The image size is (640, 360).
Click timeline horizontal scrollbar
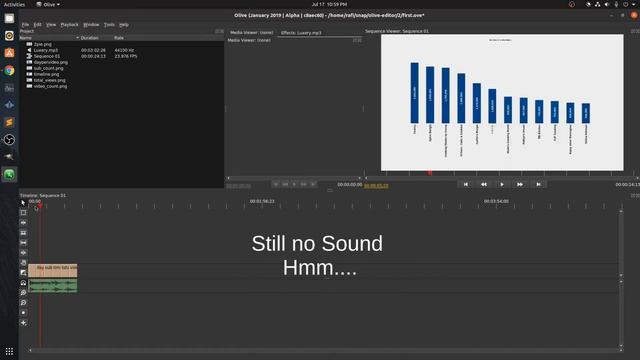325,350
